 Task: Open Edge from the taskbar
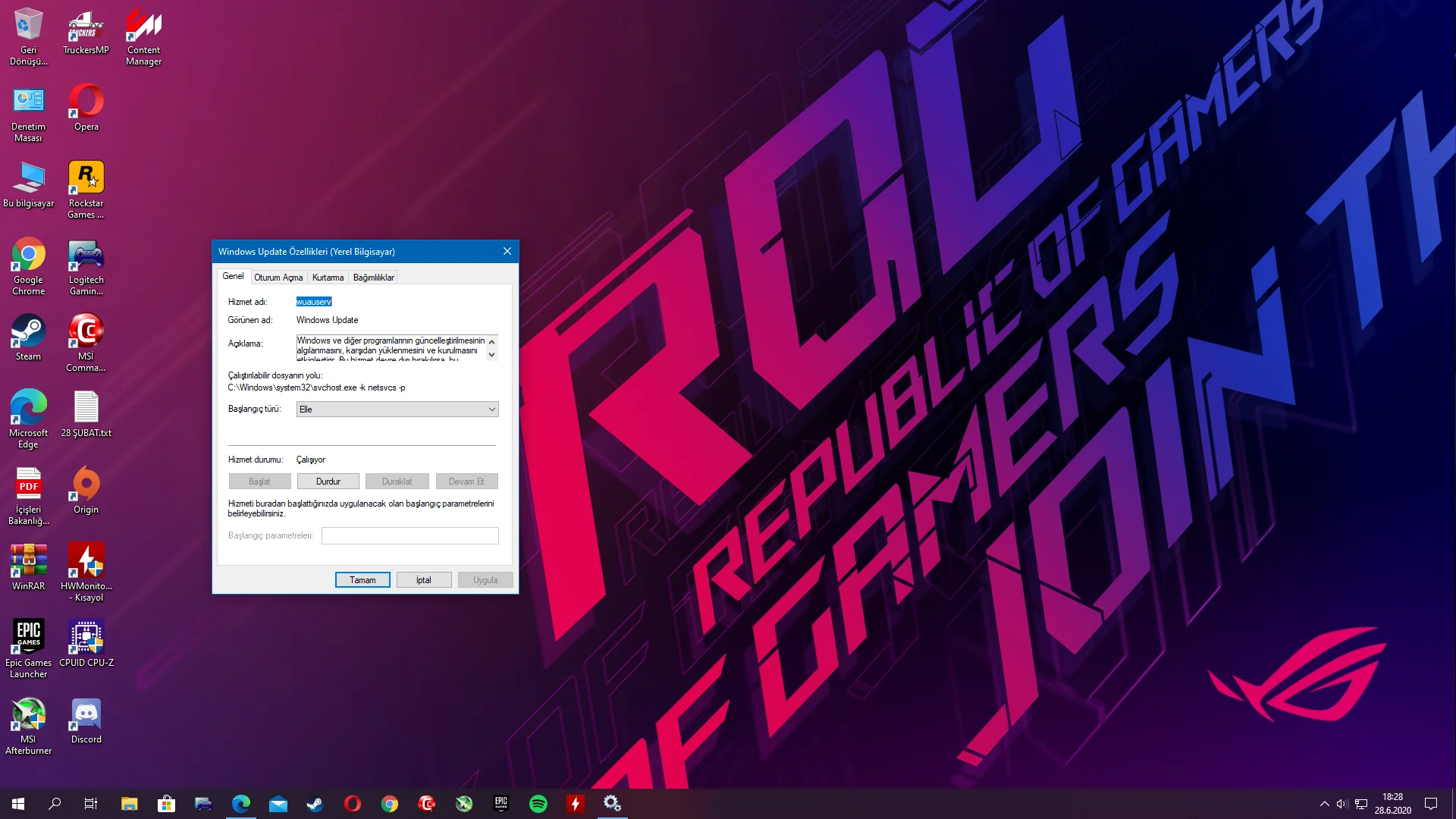coord(241,804)
